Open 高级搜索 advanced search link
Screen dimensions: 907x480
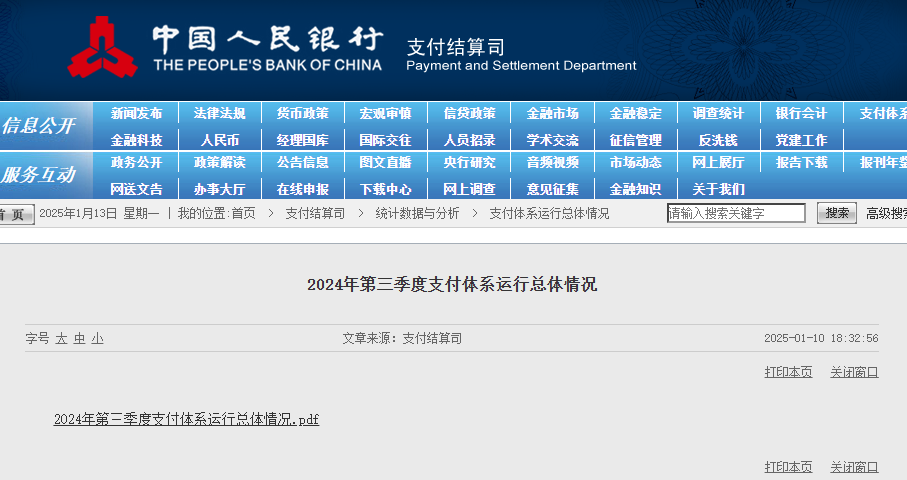click(886, 213)
